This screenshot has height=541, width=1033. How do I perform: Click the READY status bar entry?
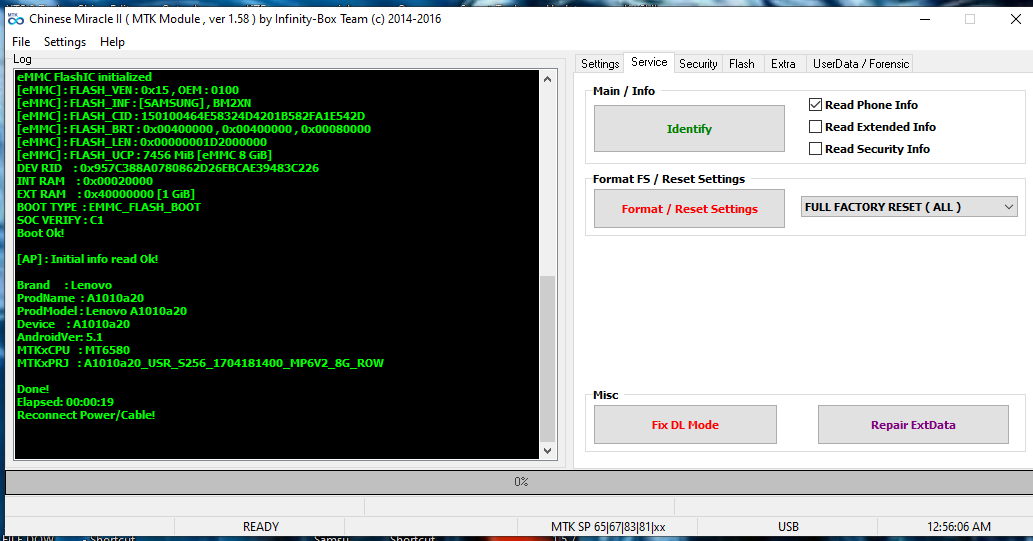261,527
